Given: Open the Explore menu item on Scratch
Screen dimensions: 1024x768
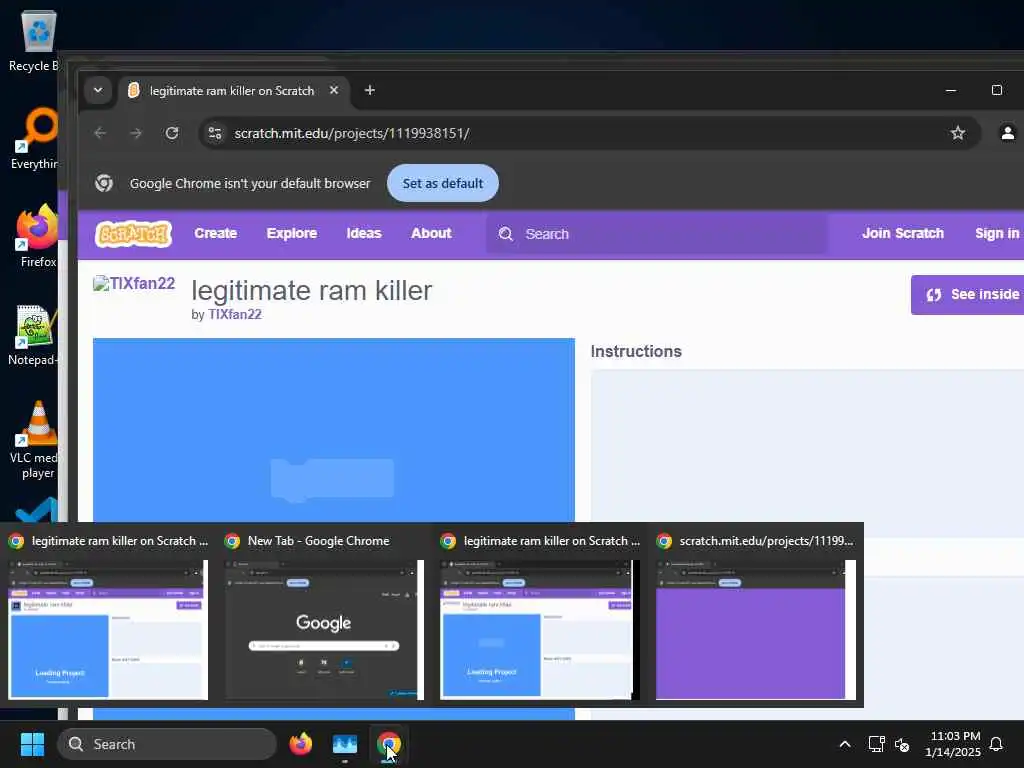Looking at the screenshot, I should pyautogui.click(x=292, y=234).
